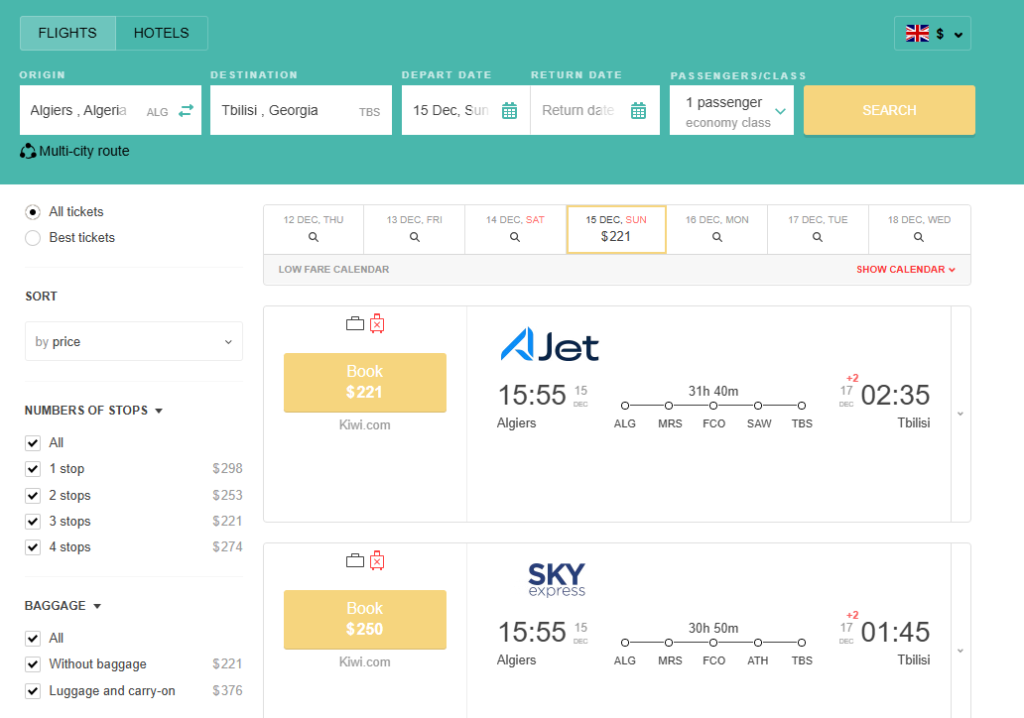The width and height of the screenshot is (1024, 718).
Task: Open the return date calendar icon
Action: [638, 111]
